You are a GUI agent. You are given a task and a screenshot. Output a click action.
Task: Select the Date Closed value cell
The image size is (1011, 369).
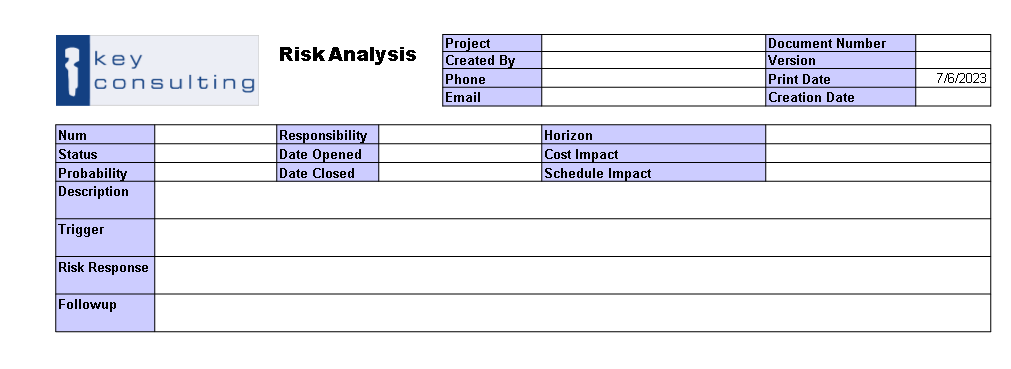coord(460,172)
